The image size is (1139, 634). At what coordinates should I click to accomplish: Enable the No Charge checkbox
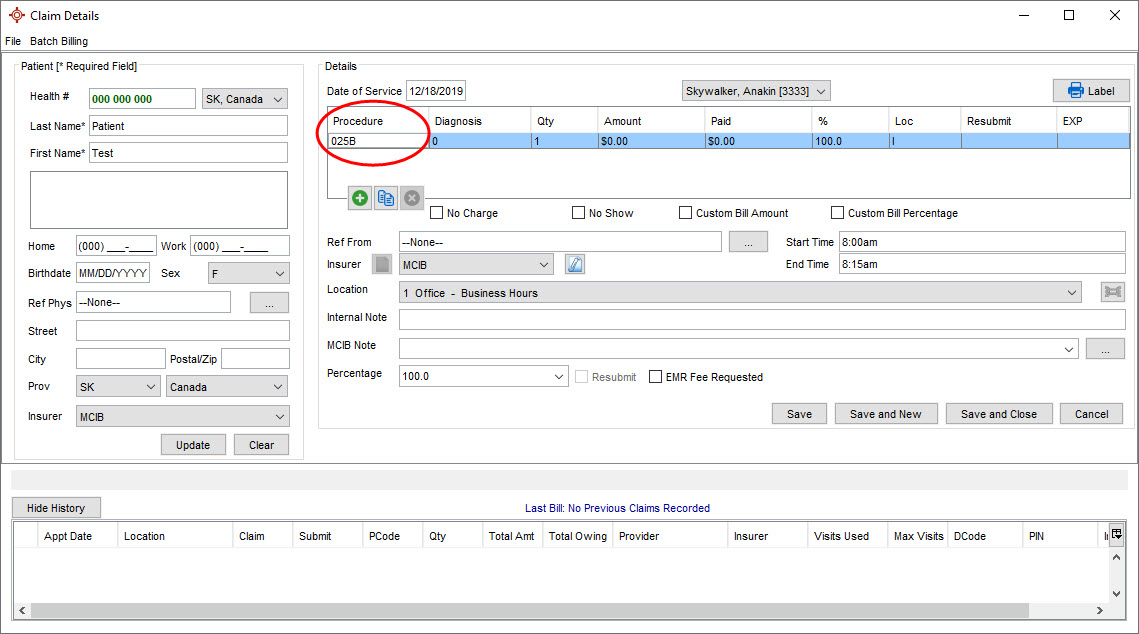[437, 213]
